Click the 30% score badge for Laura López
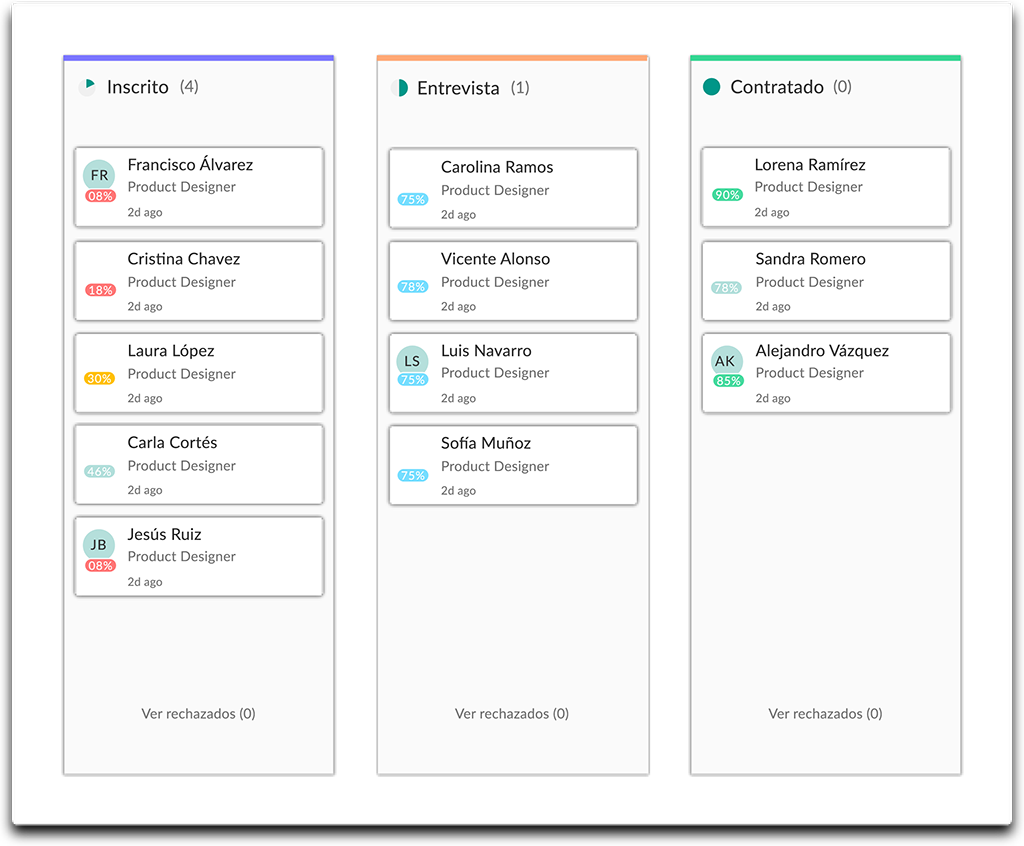The height and width of the screenshot is (846, 1024). (99, 379)
